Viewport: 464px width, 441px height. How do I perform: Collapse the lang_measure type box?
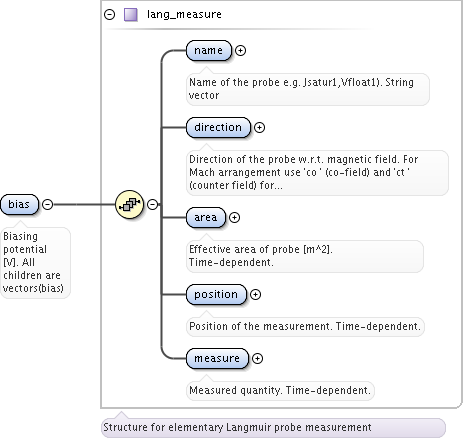(109, 15)
